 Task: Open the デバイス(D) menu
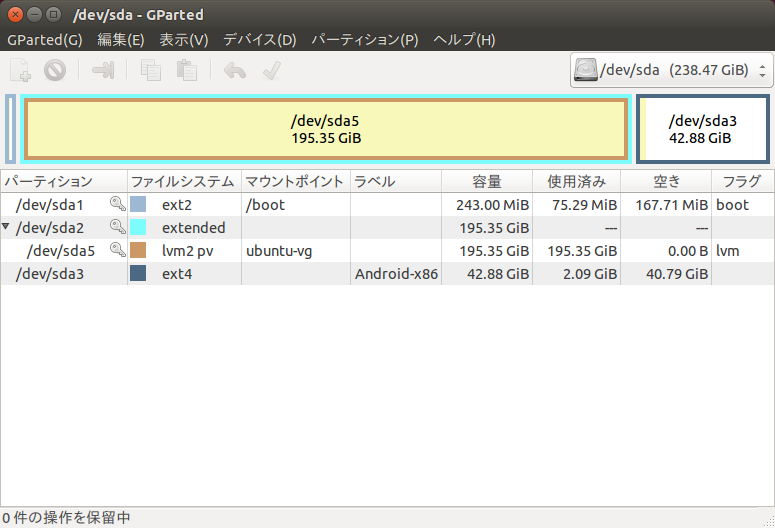[260, 40]
